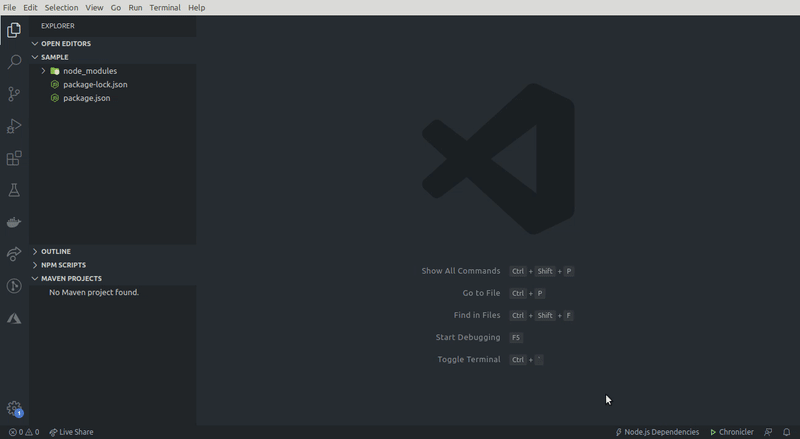Click the 'Toggle Terminal' hint text

click(469, 359)
